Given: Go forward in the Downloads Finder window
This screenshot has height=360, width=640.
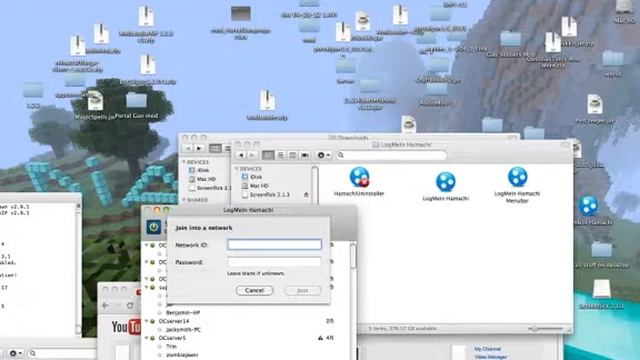Looking at the screenshot, I should pos(199,148).
